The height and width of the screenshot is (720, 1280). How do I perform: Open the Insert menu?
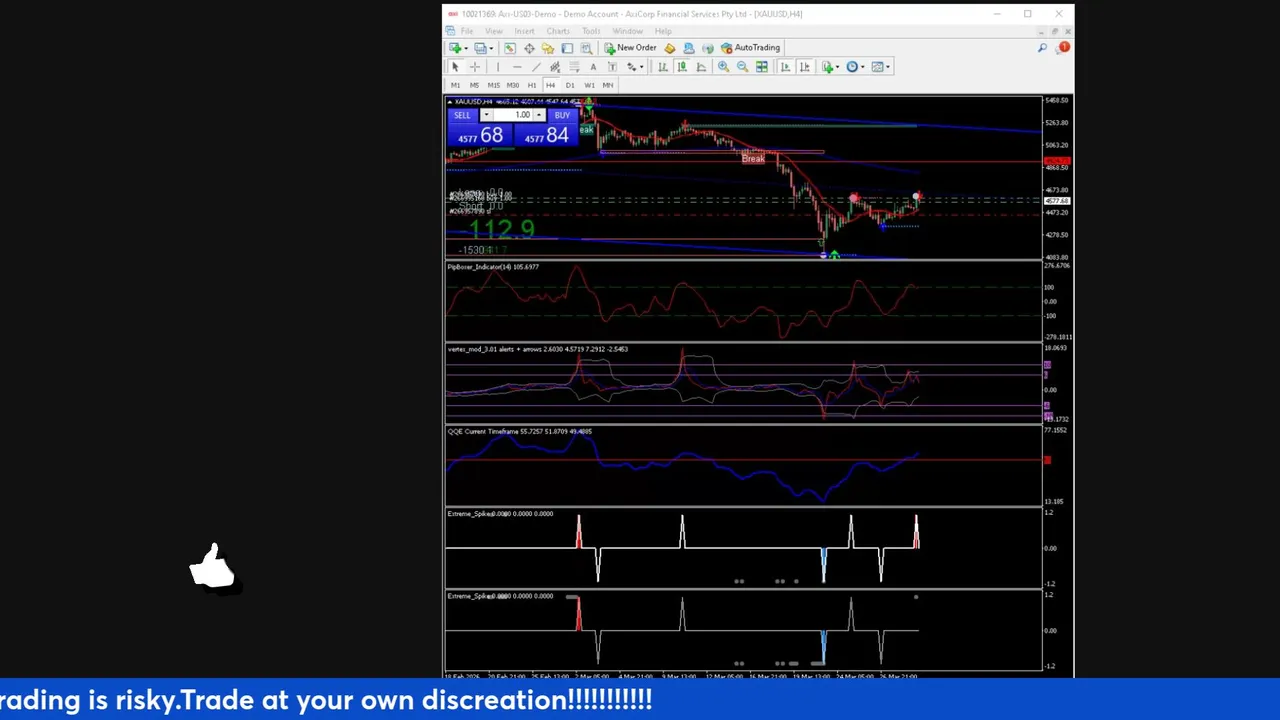[x=525, y=31]
